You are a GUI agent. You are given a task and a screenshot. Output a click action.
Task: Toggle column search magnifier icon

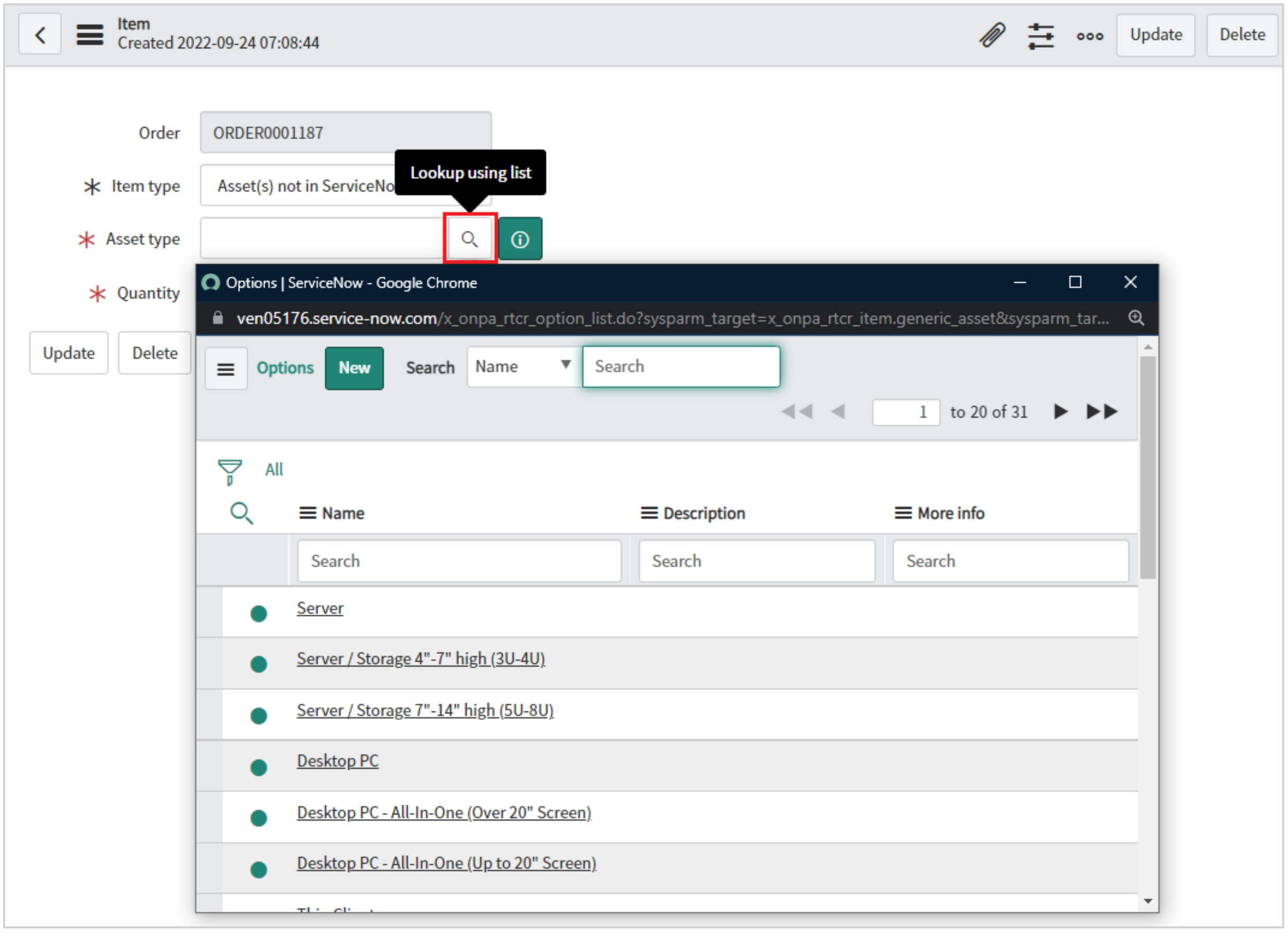[x=241, y=513]
